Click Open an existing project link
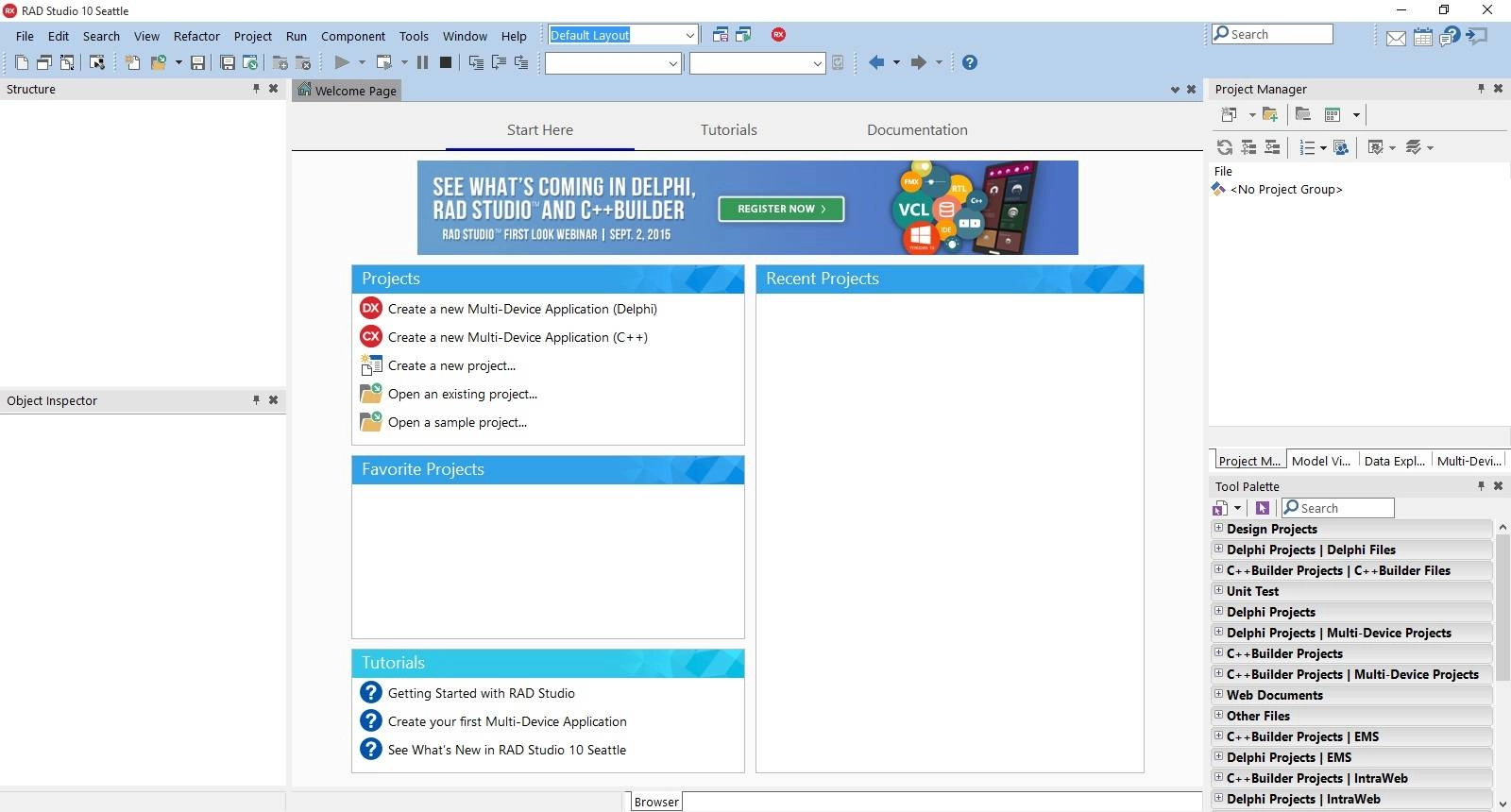1511x812 pixels. point(462,394)
